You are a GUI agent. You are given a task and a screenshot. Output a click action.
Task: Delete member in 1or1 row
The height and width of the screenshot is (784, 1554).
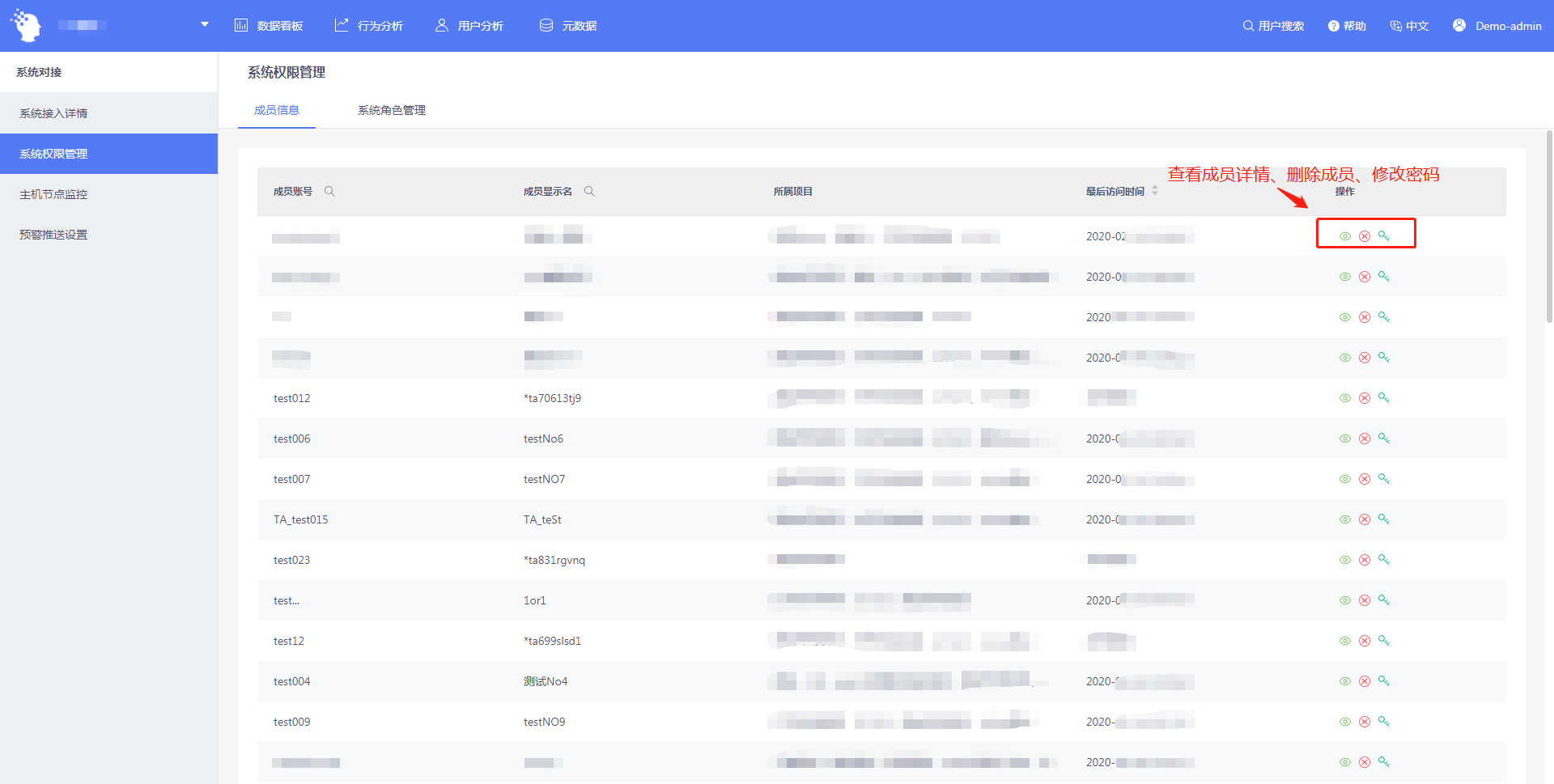(1365, 600)
